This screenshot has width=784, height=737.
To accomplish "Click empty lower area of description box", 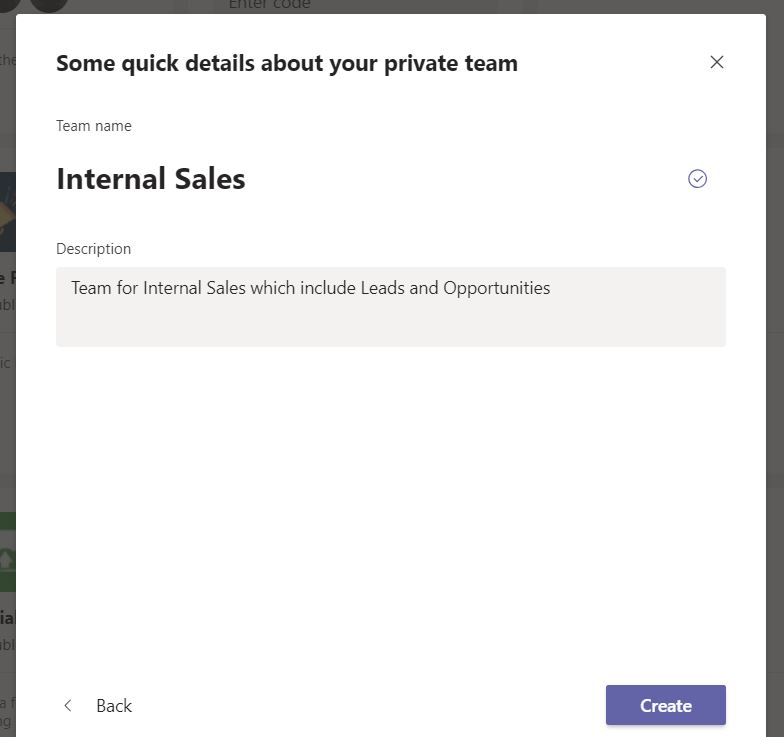I will pos(390,327).
